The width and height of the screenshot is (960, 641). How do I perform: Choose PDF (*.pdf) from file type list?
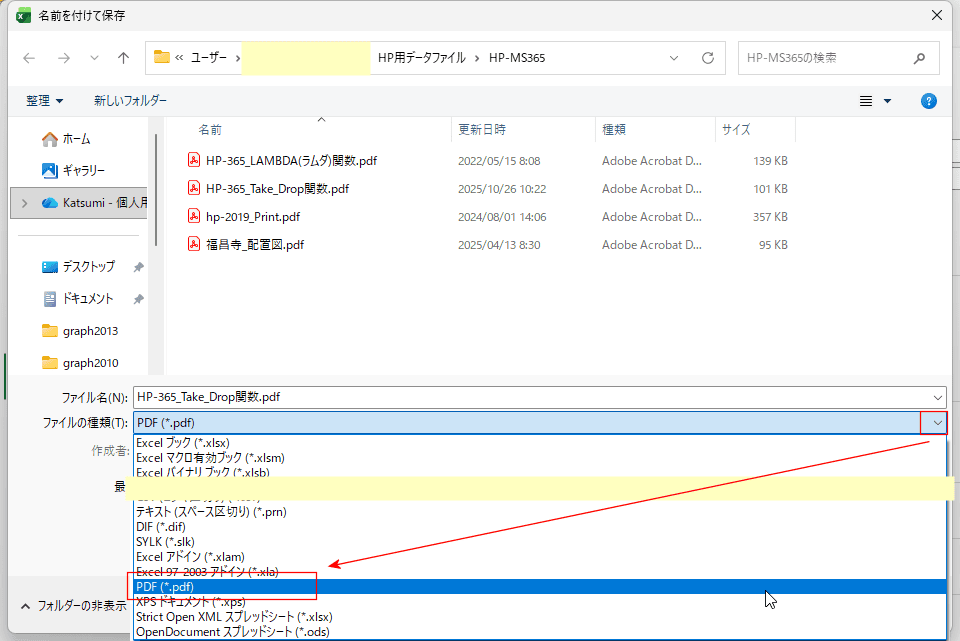(166, 587)
